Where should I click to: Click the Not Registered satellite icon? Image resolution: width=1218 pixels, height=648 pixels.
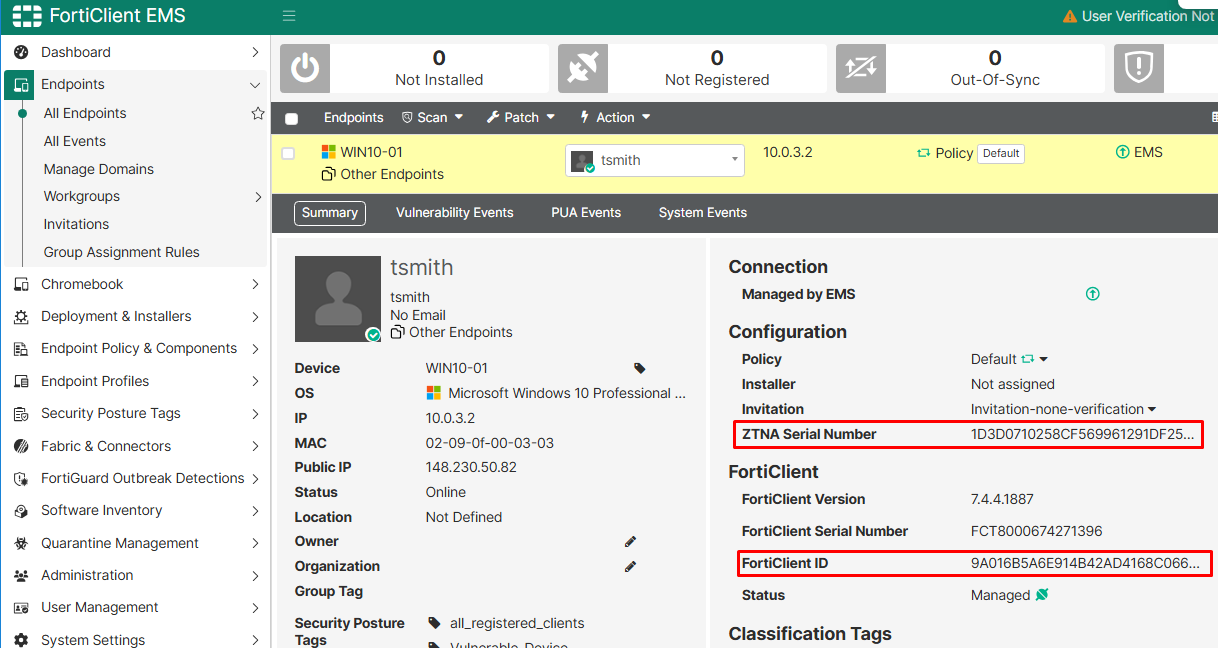click(x=582, y=68)
